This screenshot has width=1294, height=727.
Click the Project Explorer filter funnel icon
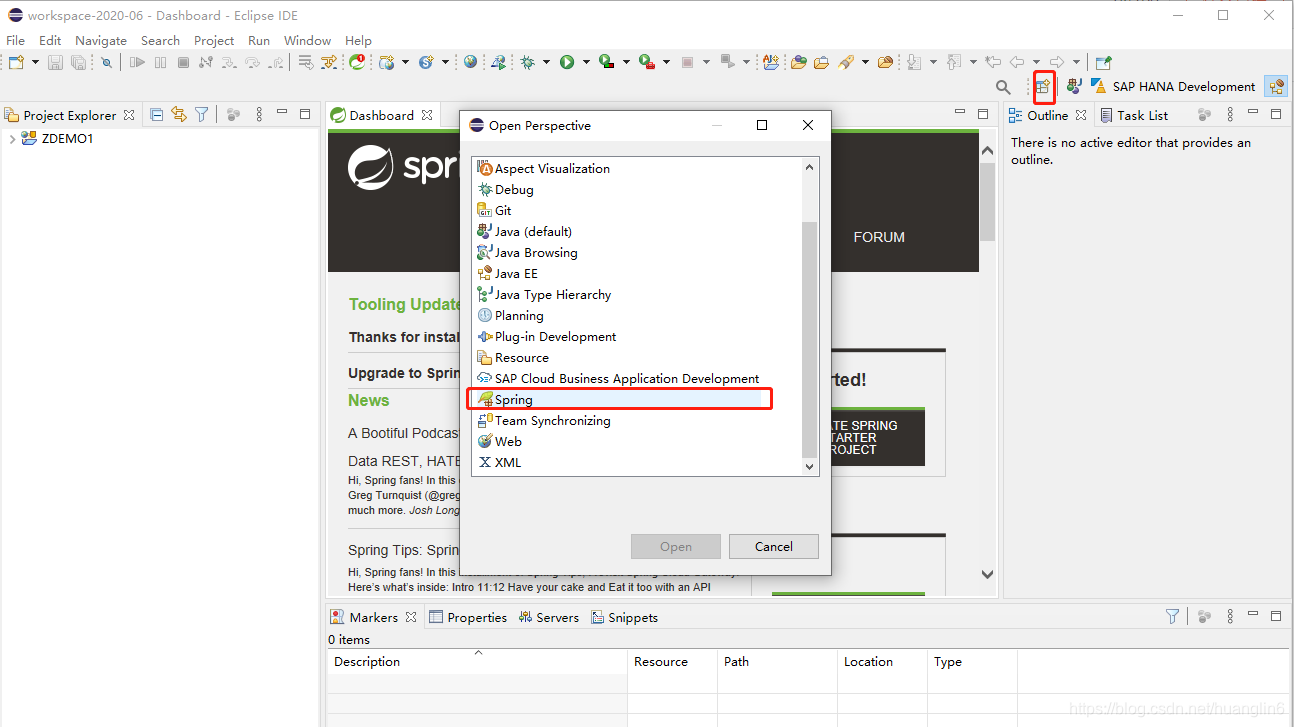(201, 115)
